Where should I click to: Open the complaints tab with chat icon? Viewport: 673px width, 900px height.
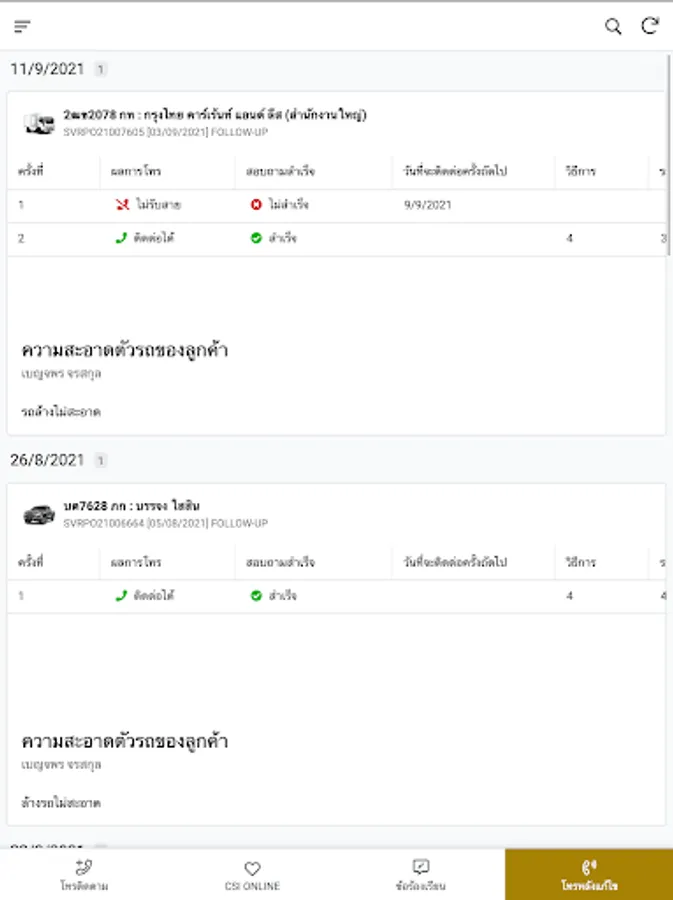421,875
